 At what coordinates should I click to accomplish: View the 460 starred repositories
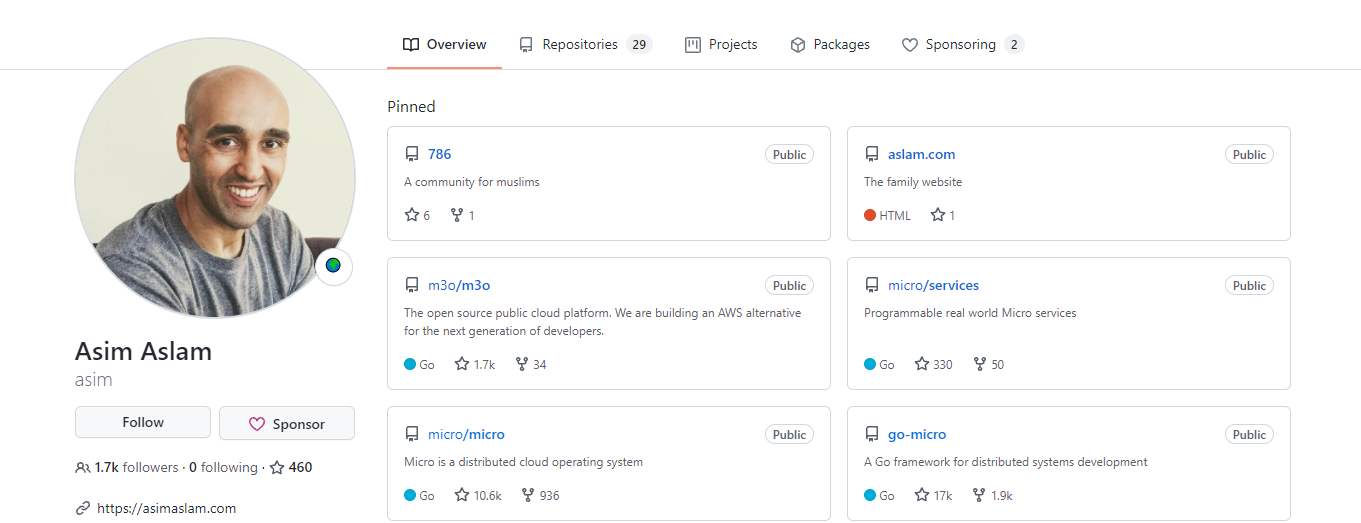(291, 467)
